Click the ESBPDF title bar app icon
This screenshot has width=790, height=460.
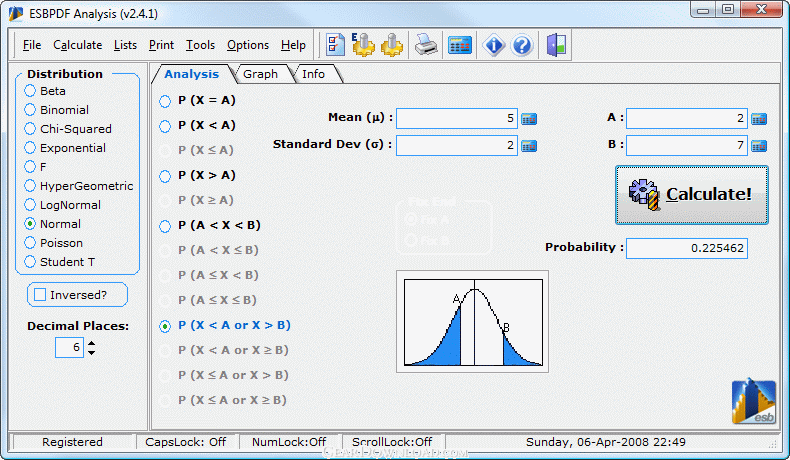16,14
